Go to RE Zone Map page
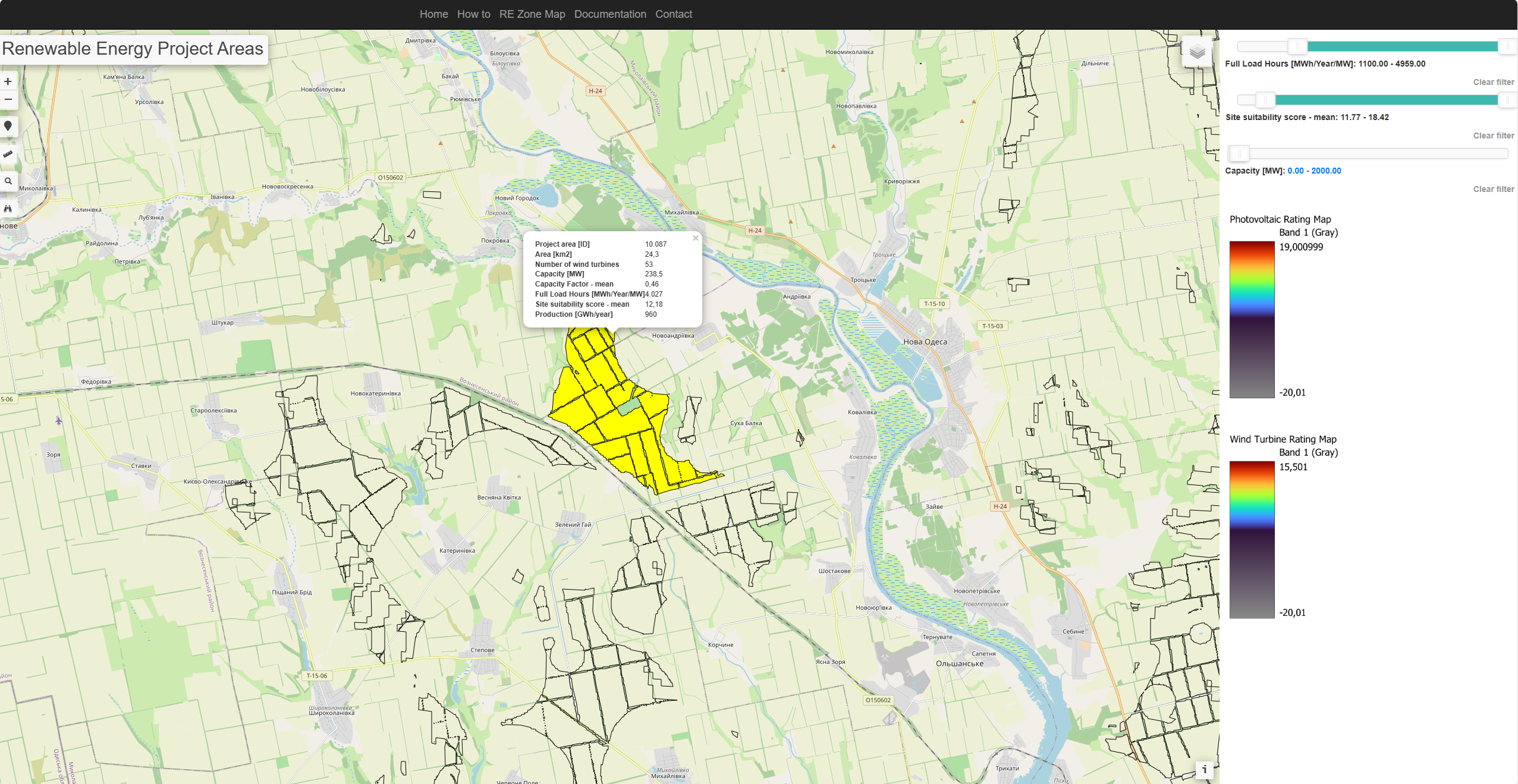Viewport: 1518px width, 784px height. (532, 14)
